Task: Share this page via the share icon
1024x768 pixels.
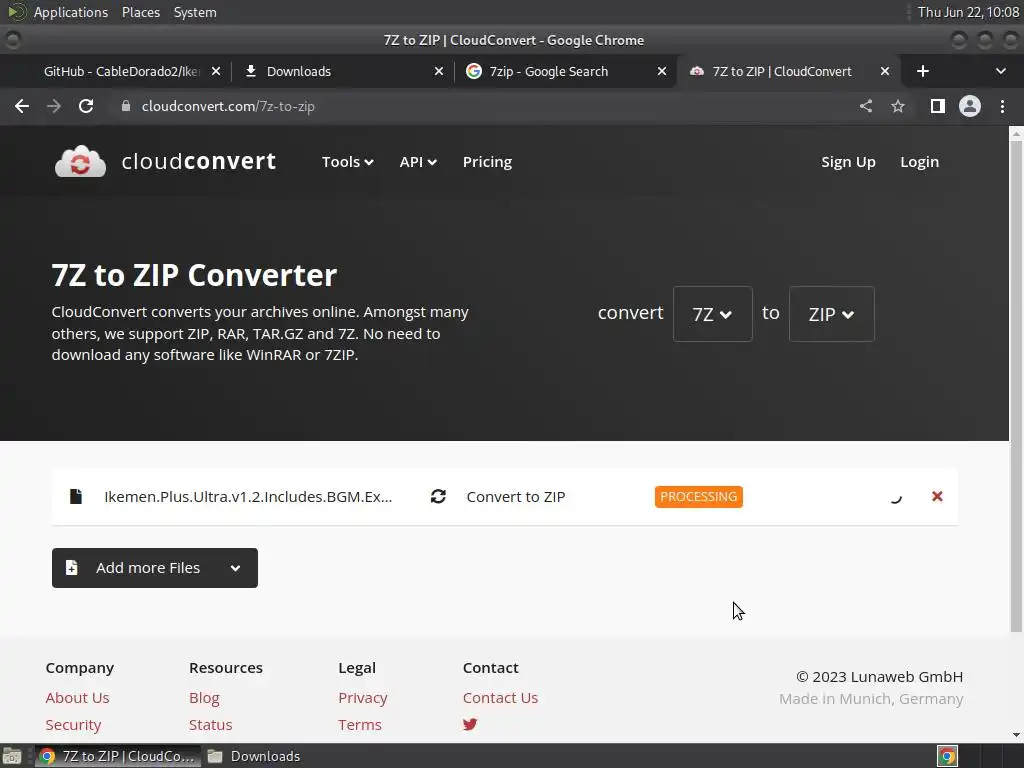Action: point(866,106)
